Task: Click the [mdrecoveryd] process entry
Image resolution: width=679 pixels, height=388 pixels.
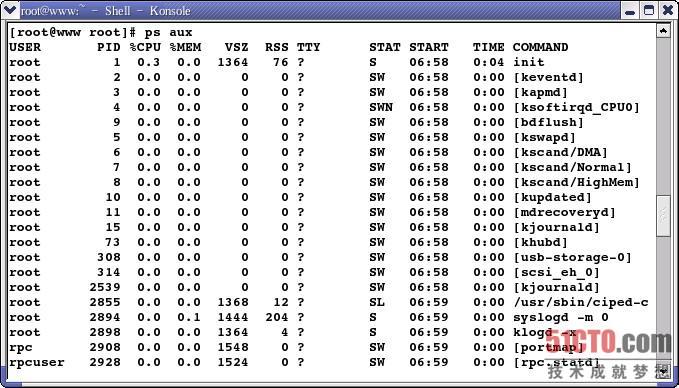Action: tap(565, 213)
